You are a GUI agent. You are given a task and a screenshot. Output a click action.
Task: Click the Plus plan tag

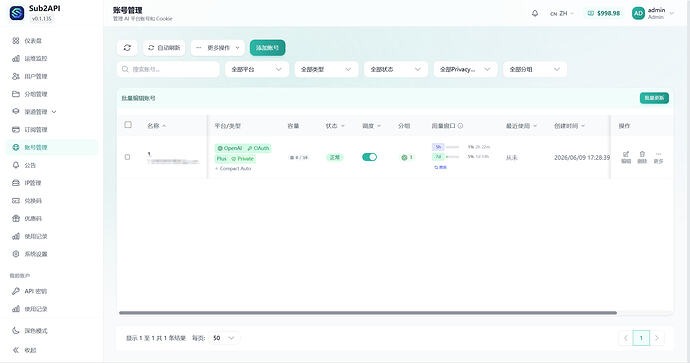(x=222, y=159)
